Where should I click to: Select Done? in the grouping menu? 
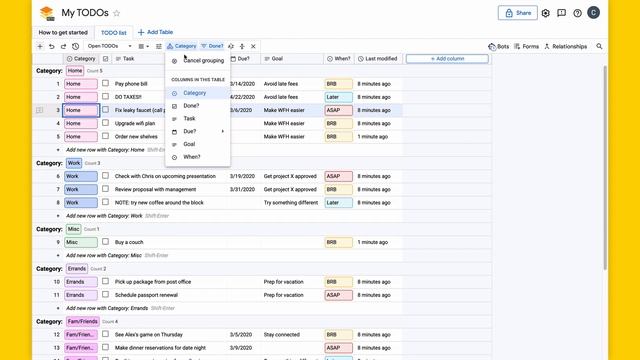pyautogui.click(x=198, y=106)
